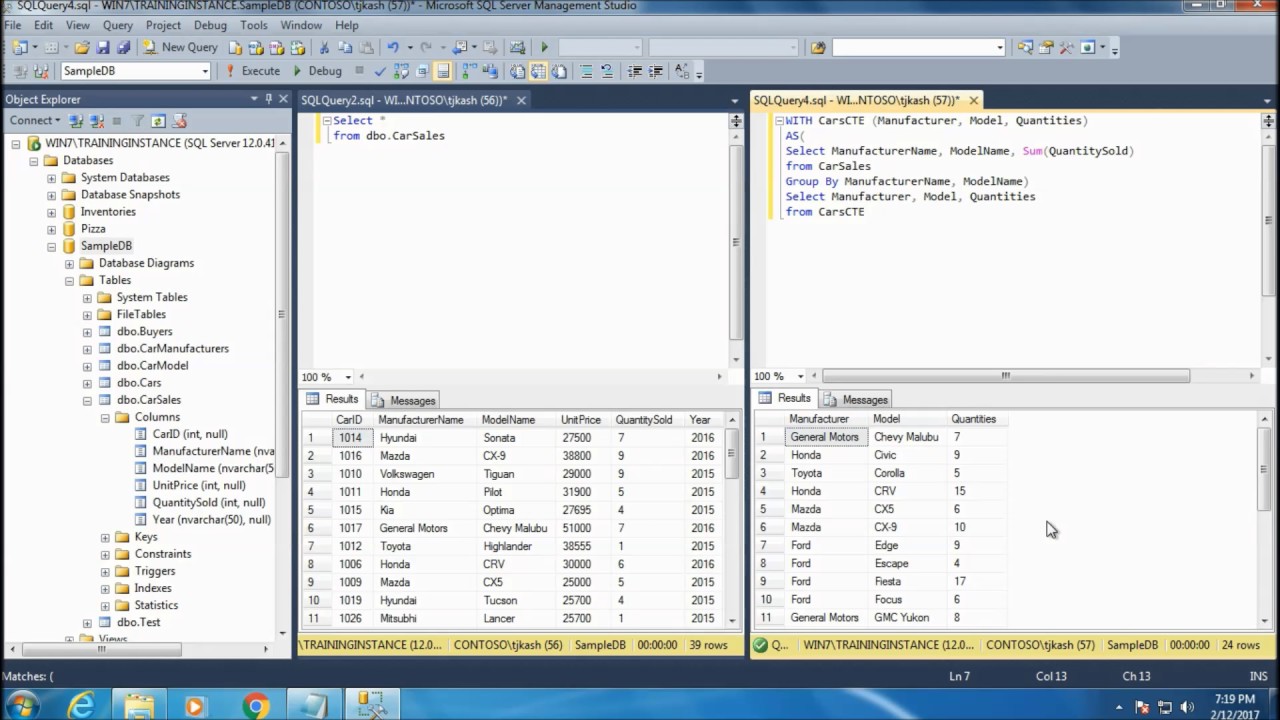This screenshot has height=720, width=1280.
Task: Click the Decrease Indent icon
Action: (x=634, y=71)
